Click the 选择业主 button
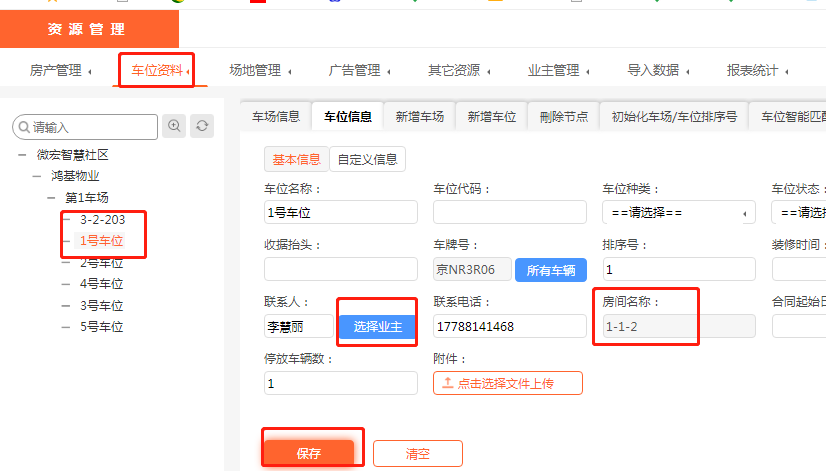The image size is (826, 471). (377, 327)
